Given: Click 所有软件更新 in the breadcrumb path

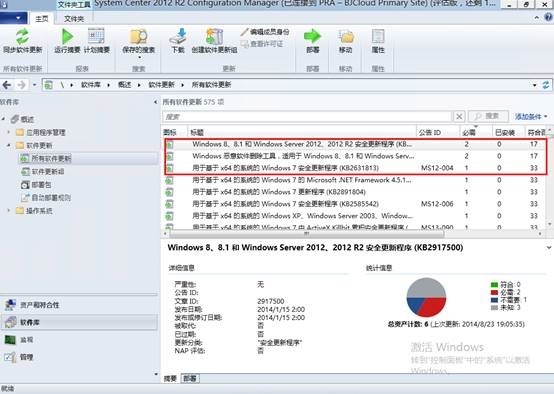Looking at the screenshot, I should pyautogui.click(x=211, y=85).
